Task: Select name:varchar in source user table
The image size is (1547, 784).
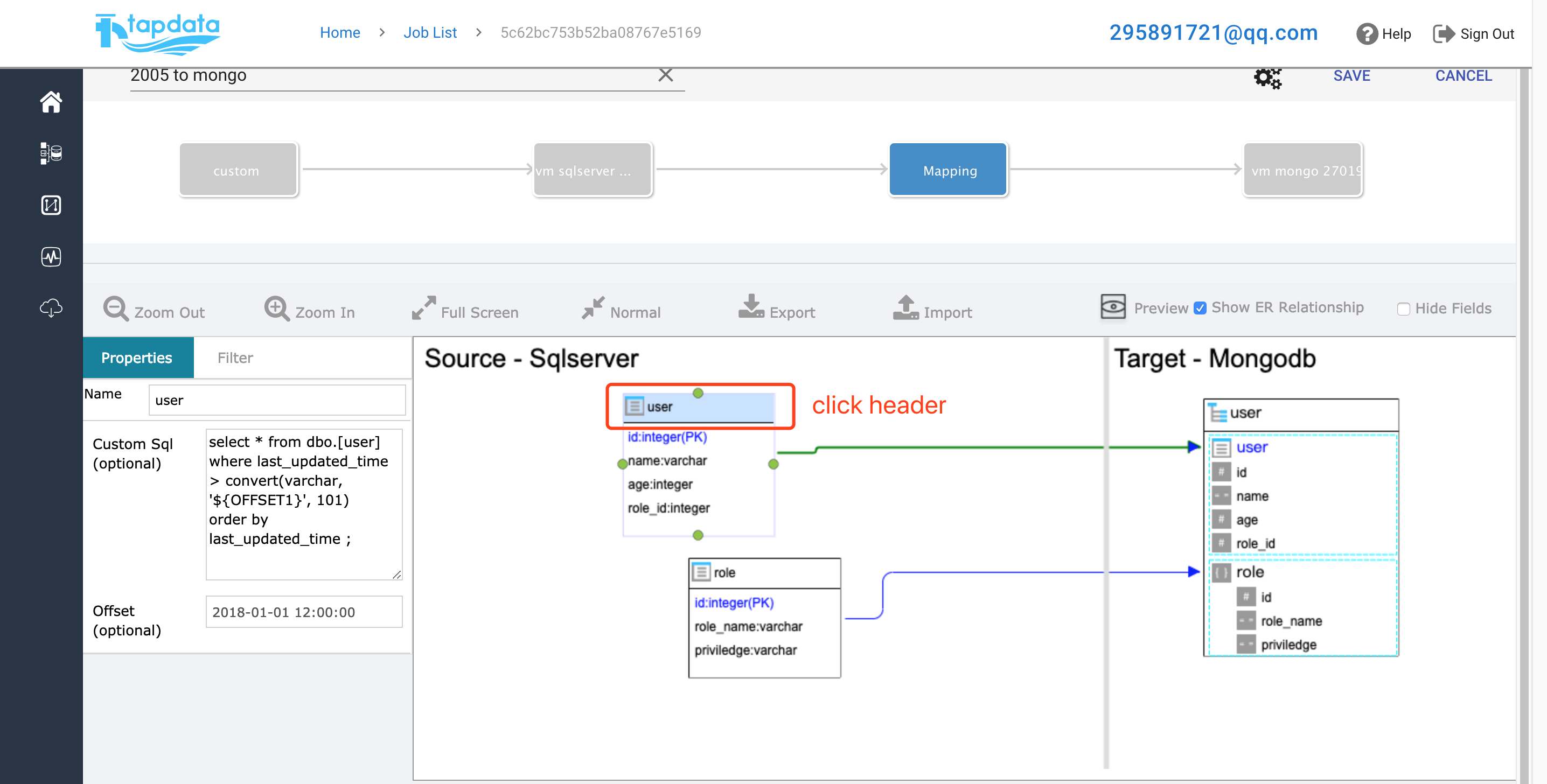Action: pyautogui.click(x=667, y=461)
